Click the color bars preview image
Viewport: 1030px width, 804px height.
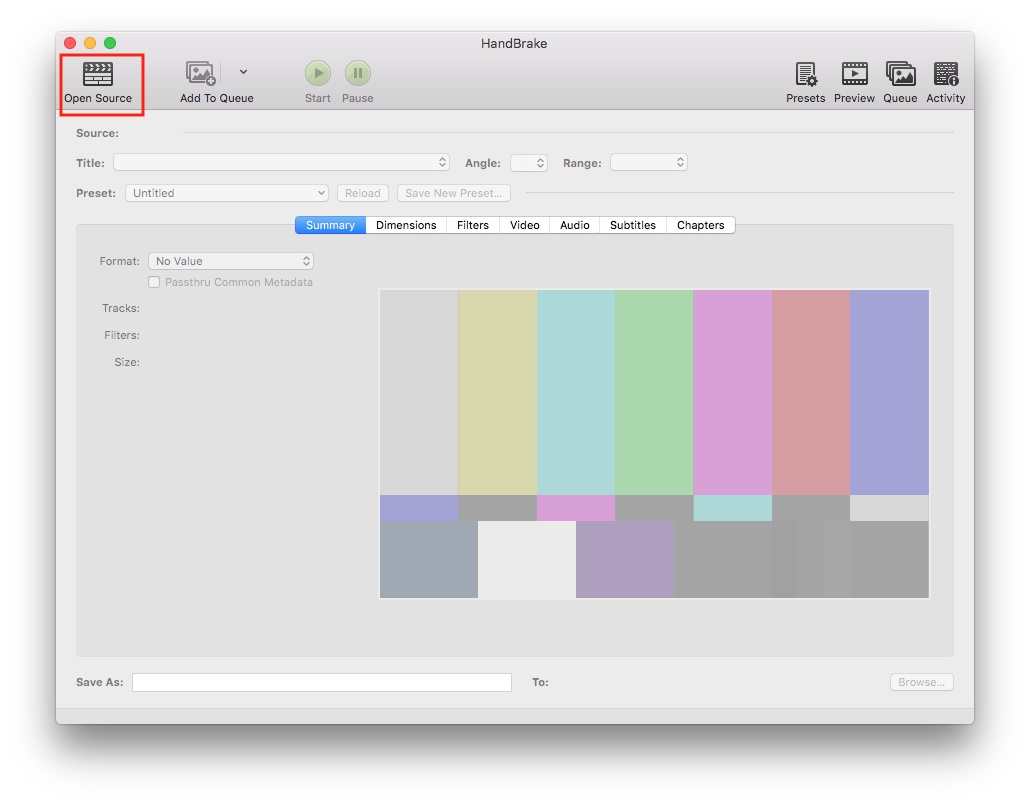tap(654, 444)
